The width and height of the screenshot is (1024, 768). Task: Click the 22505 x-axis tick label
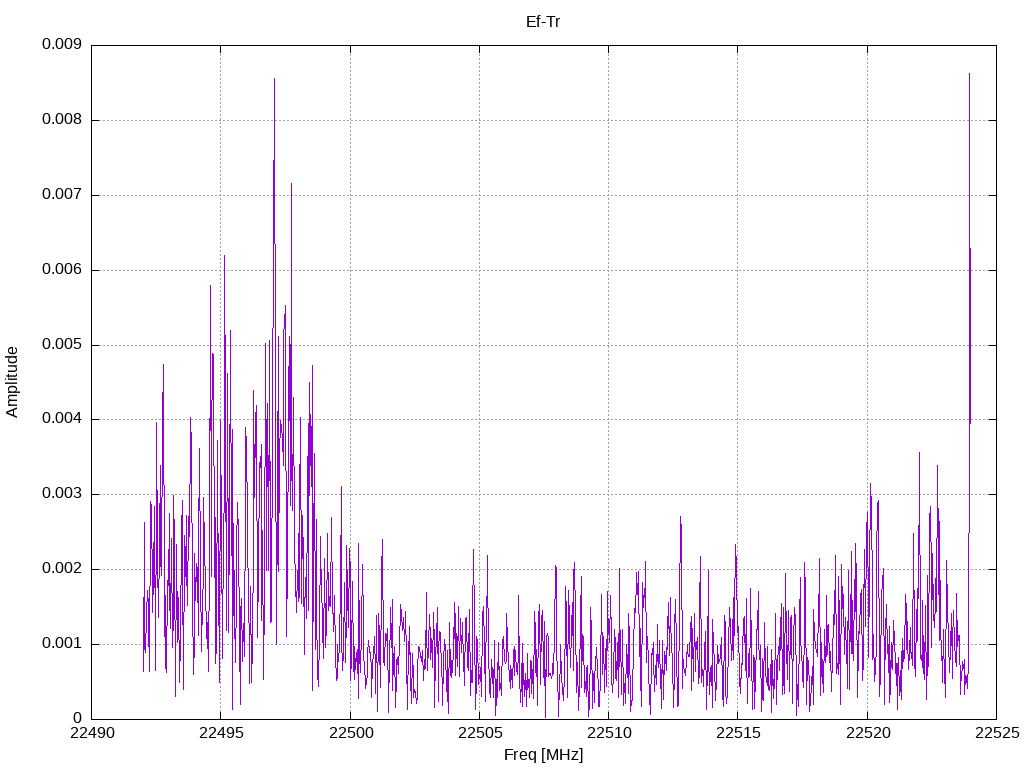479,733
